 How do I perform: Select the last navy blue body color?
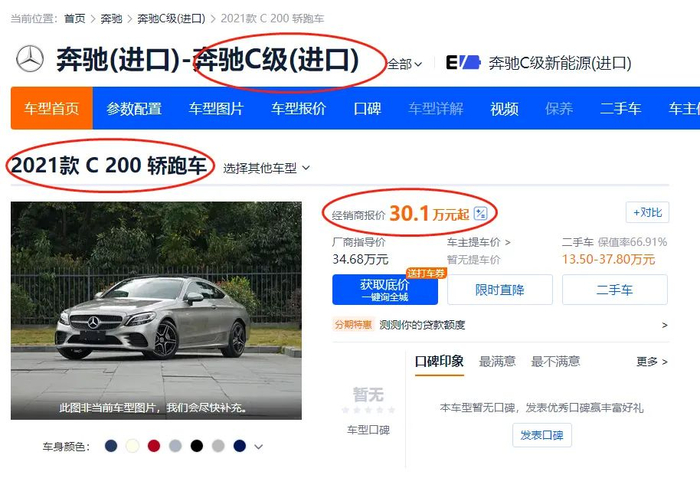coord(240,446)
